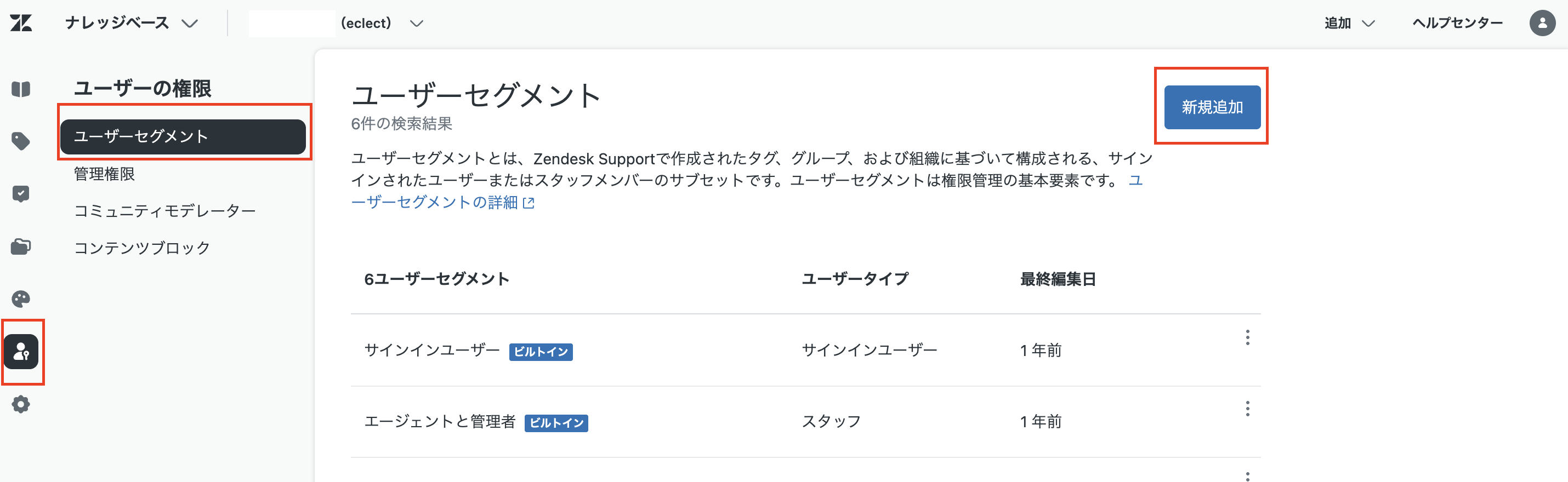Open options menu for エージェントと管理者 row

click(x=1247, y=409)
